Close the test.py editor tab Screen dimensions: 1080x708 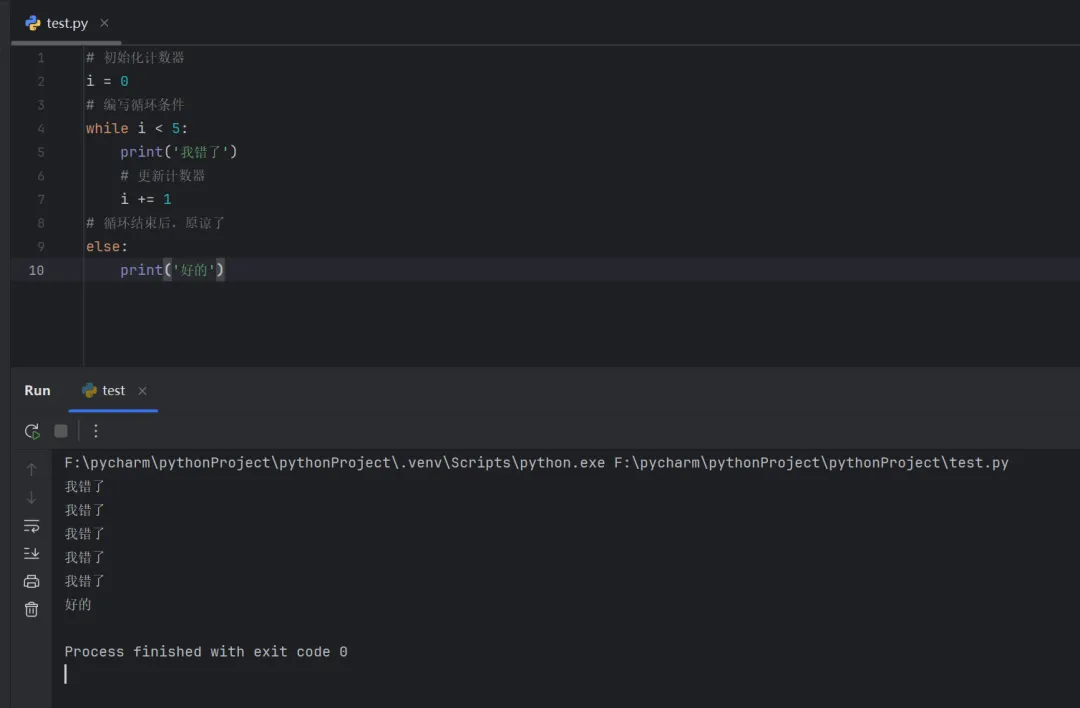105,23
